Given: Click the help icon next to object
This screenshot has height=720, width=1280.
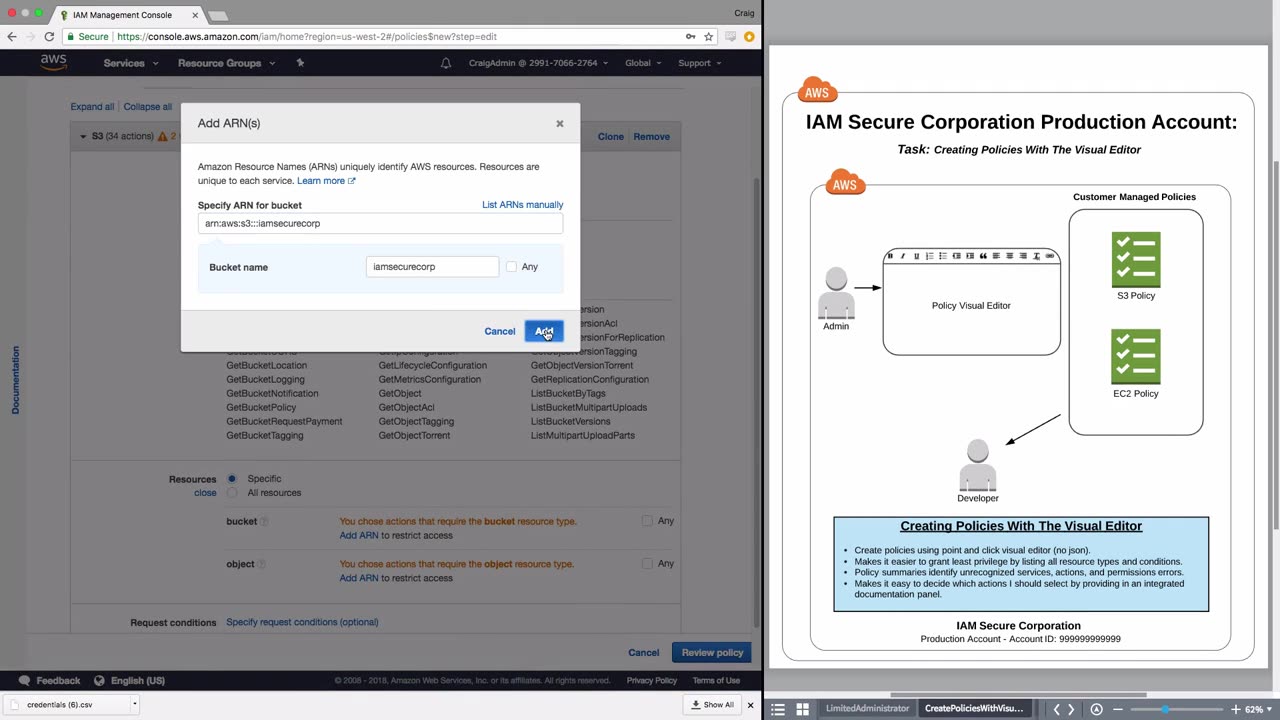Looking at the screenshot, I should point(262,564).
